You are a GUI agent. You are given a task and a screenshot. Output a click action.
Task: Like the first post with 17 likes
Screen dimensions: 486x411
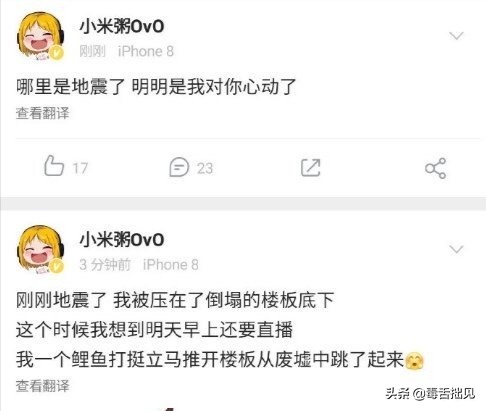(66, 166)
